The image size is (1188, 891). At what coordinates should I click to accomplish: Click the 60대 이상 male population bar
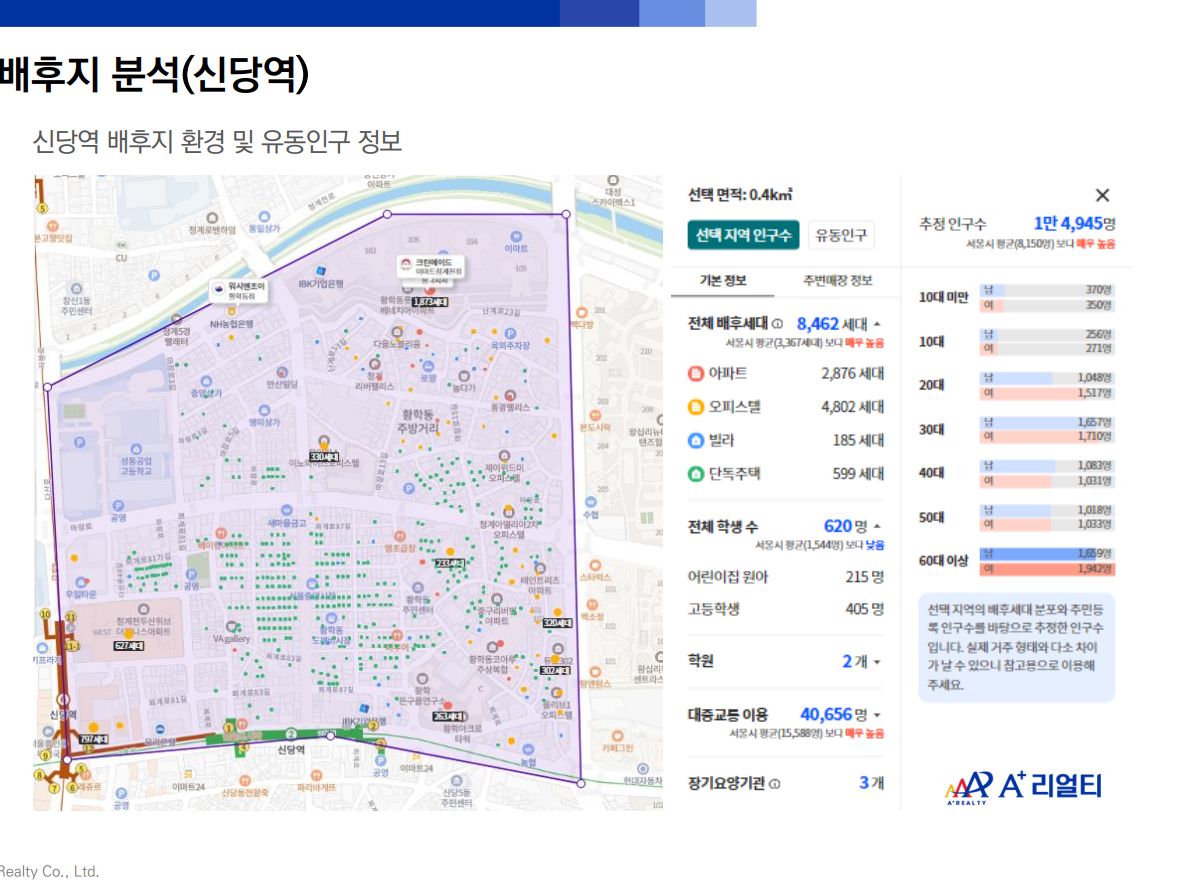pyautogui.click(x=1047, y=554)
